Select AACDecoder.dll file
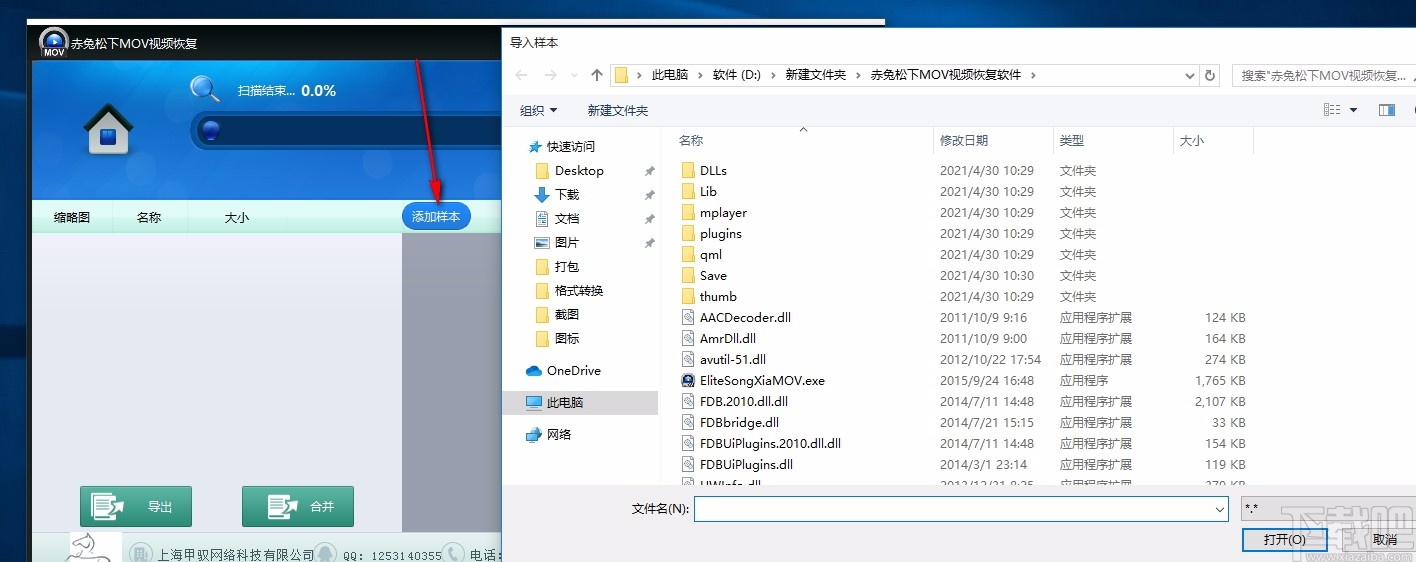Viewport: 1416px width, 562px height. [x=745, y=318]
